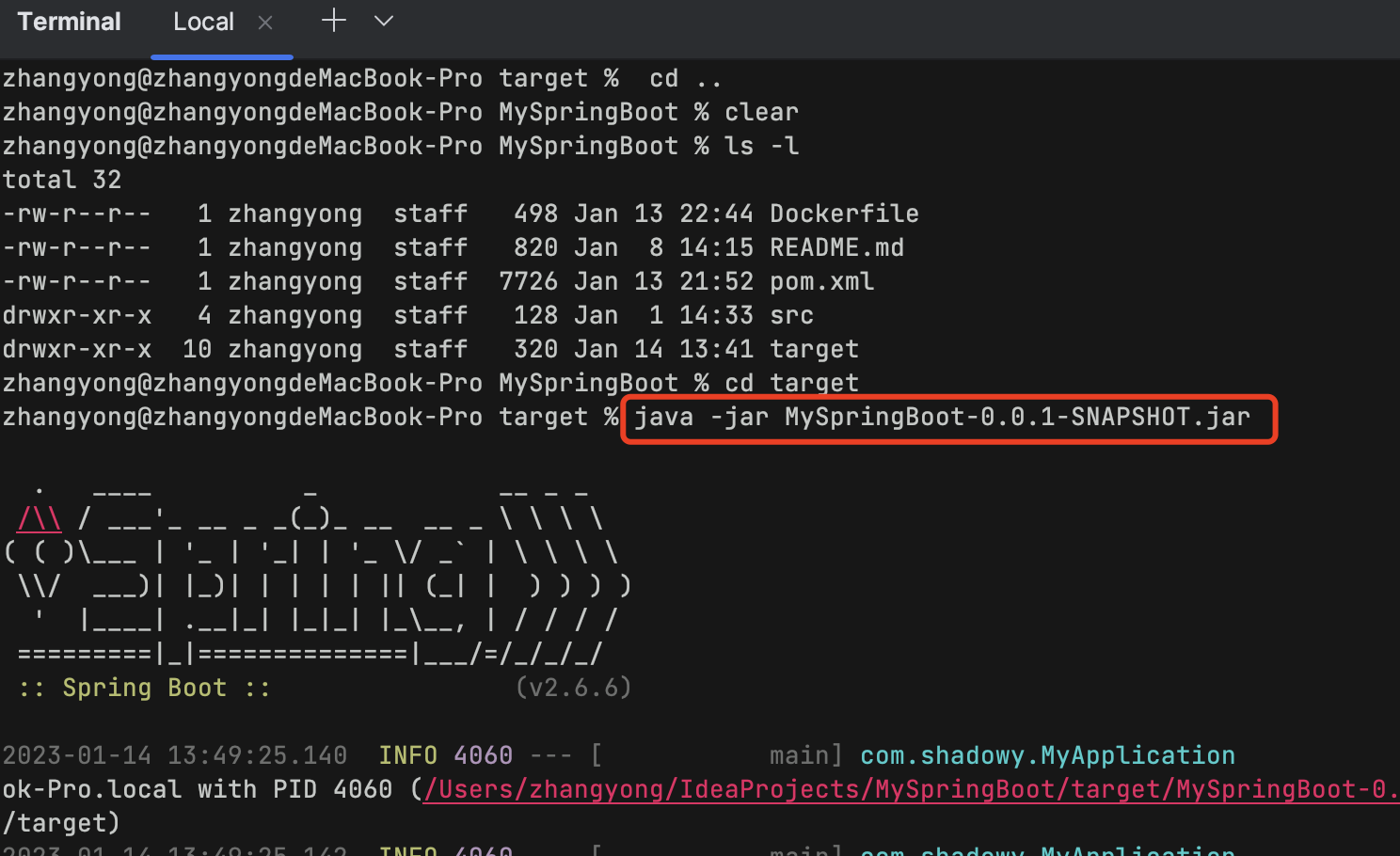1400x856 pixels.
Task: Click the 'cd target' command text
Action: (x=791, y=383)
